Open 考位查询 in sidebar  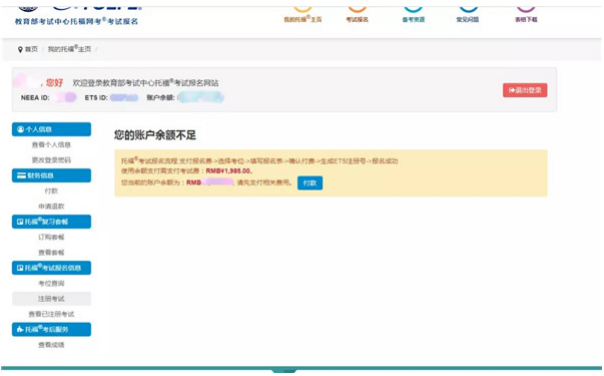point(51,284)
